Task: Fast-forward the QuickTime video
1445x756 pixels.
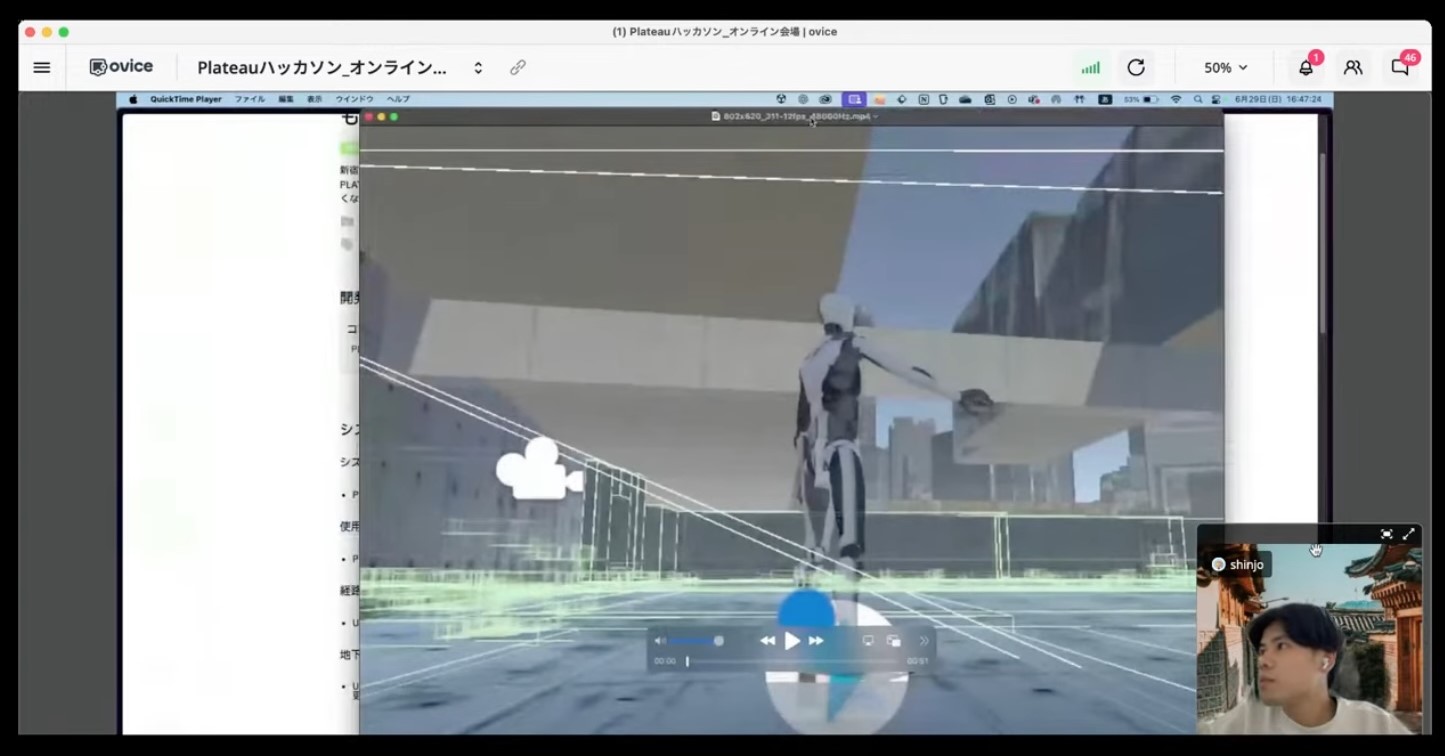Action: click(816, 641)
